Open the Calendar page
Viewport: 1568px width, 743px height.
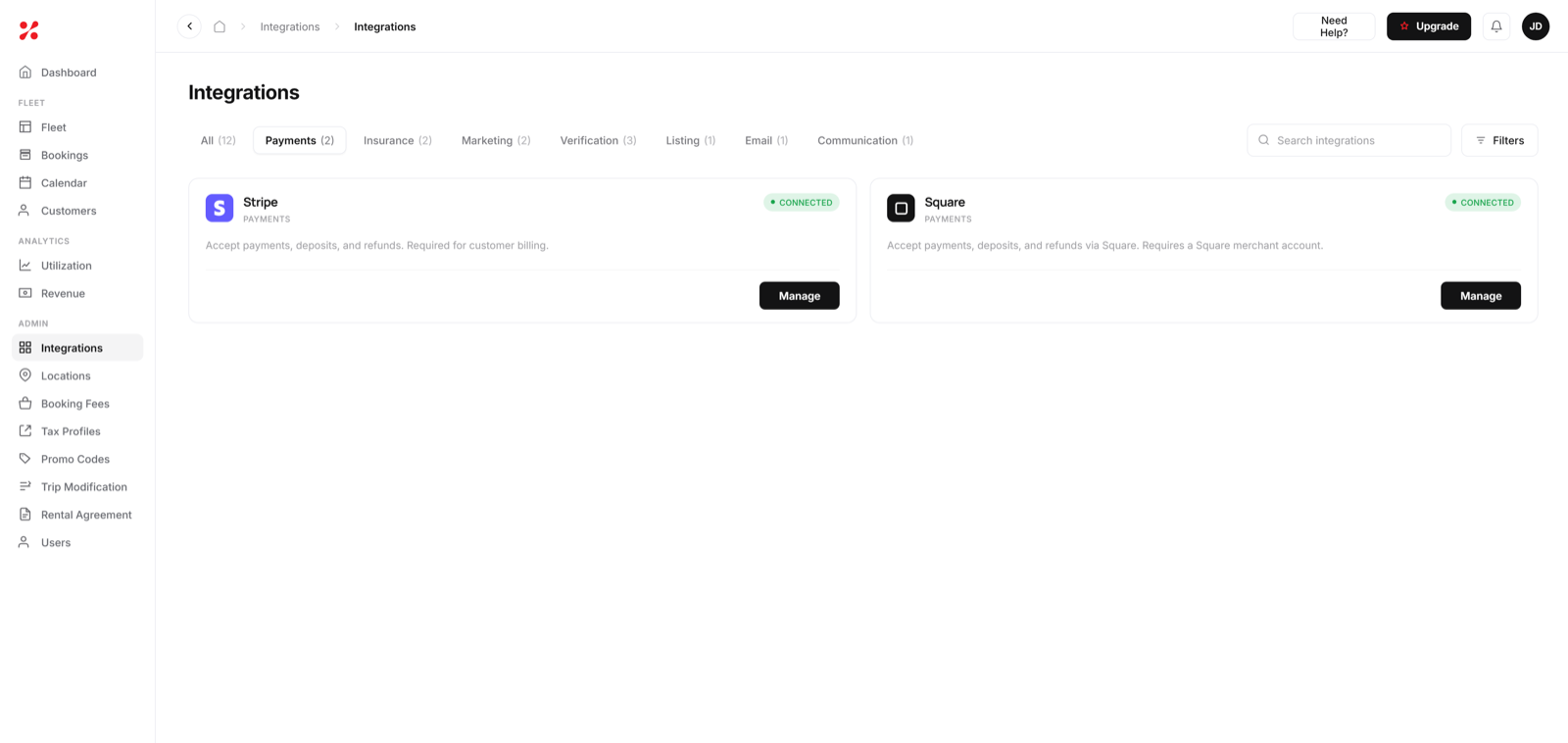click(77, 182)
